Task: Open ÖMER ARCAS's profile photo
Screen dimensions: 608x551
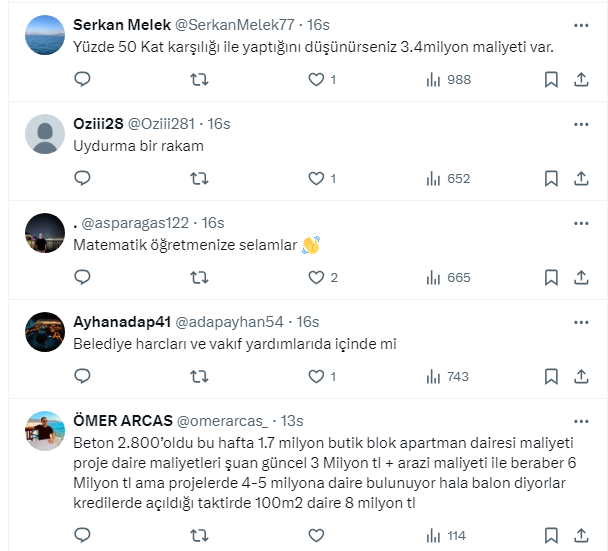Action: pos(45,431)
